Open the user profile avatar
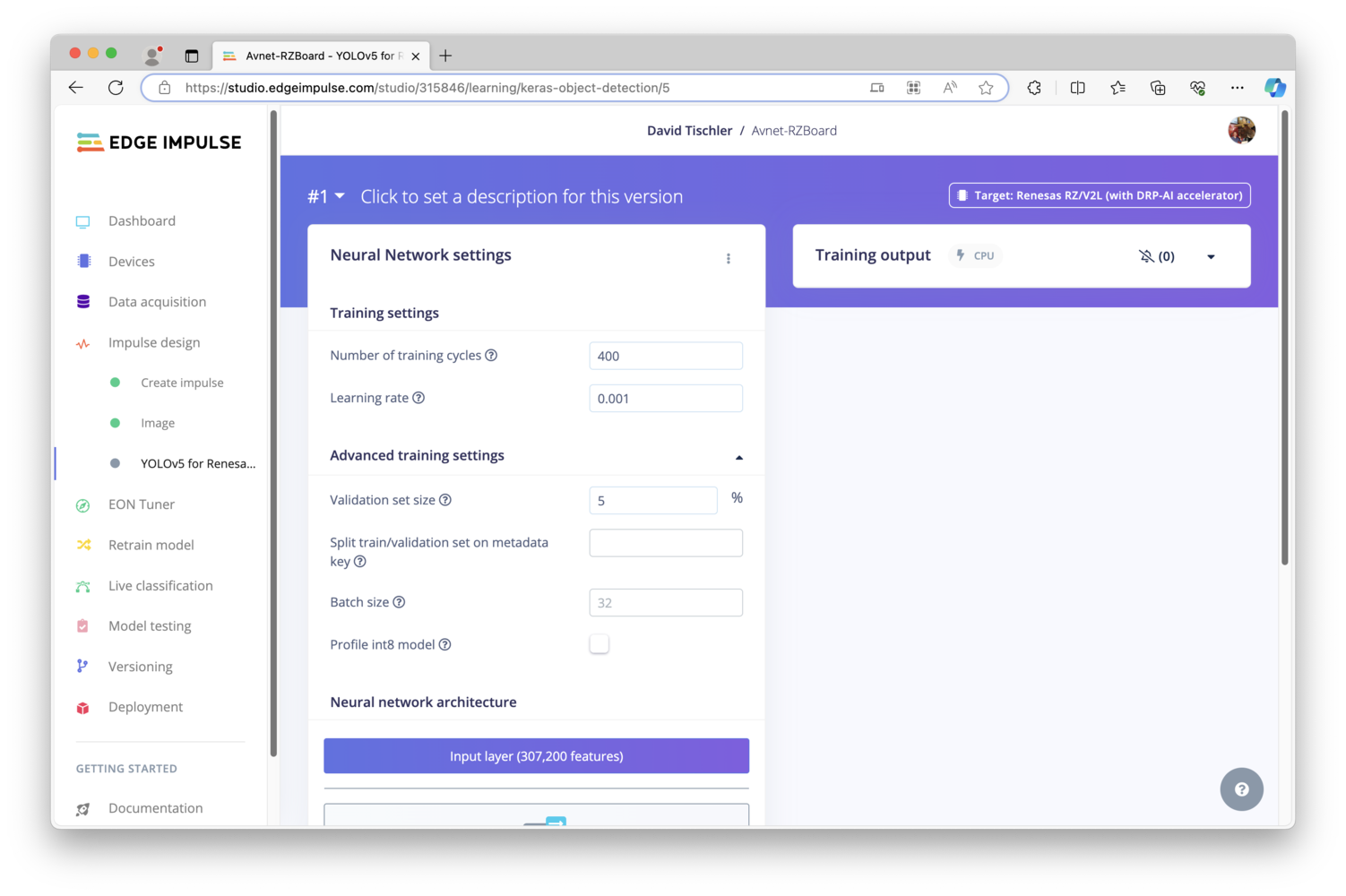This screenshot has width=1346, height=896. [1241, 130]
